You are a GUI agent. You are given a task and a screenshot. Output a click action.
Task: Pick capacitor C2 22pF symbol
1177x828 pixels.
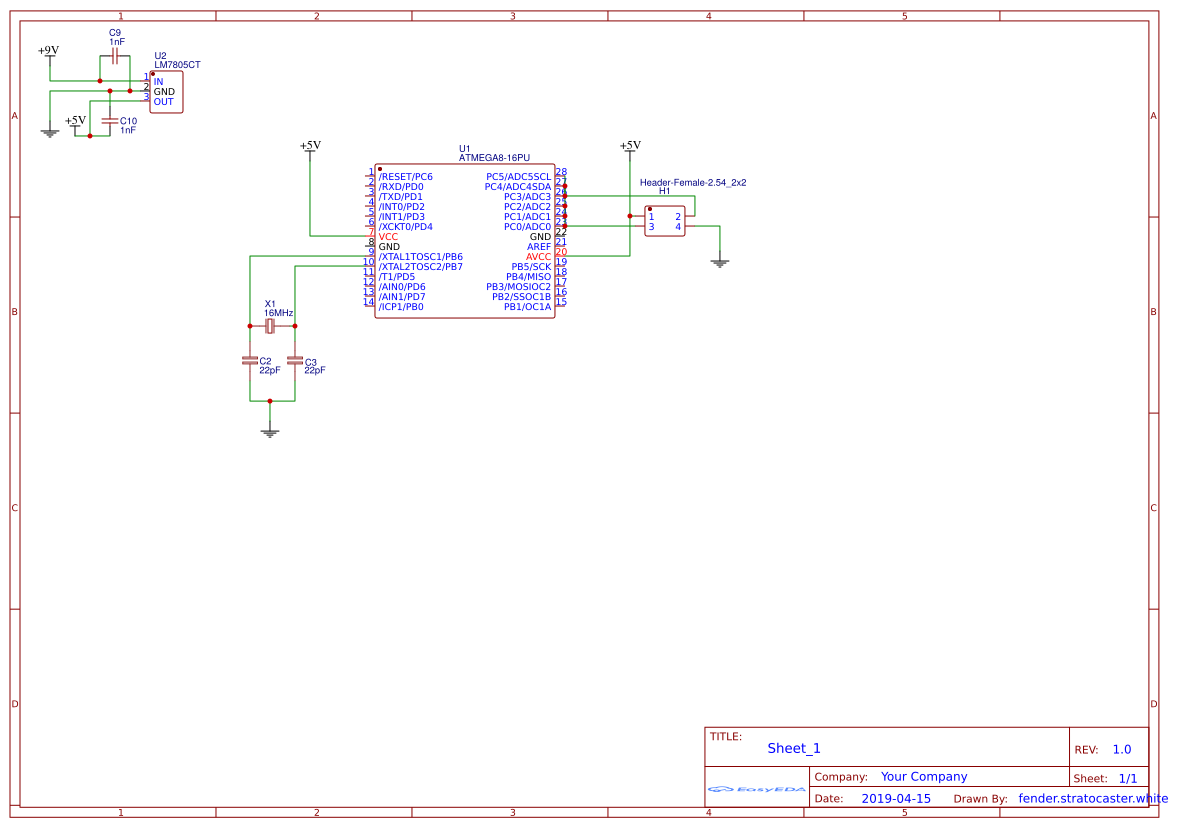(250, 360)
